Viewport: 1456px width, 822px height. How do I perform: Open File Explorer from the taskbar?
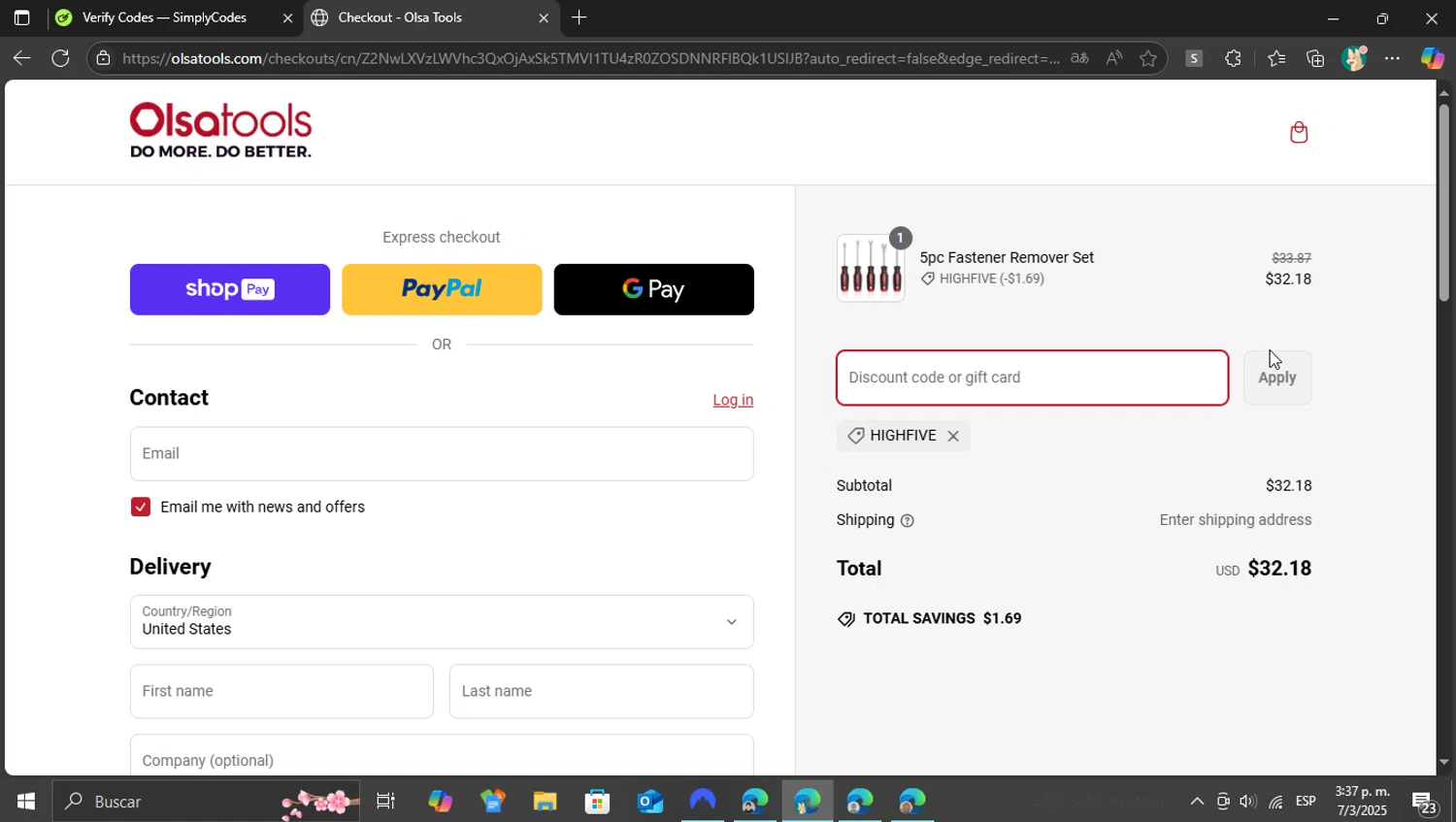pos(545,802)
